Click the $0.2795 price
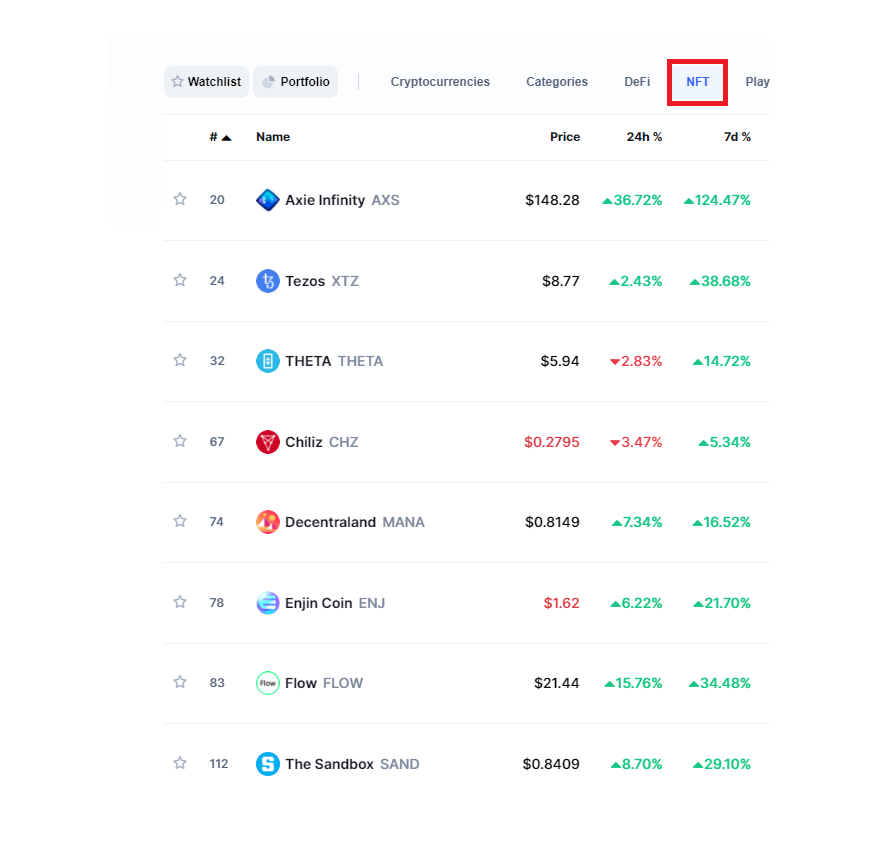The width and height of the screenshot is (886, 850). (552, 442)
